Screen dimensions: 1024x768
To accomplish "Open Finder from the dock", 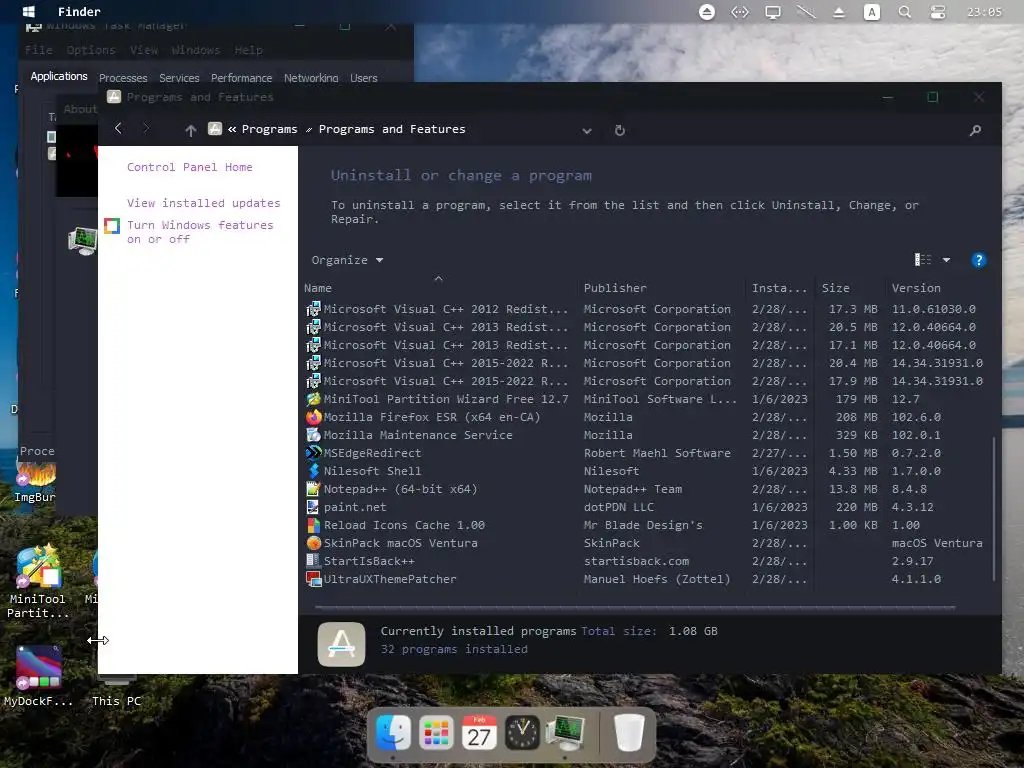I will pos(393,733).
